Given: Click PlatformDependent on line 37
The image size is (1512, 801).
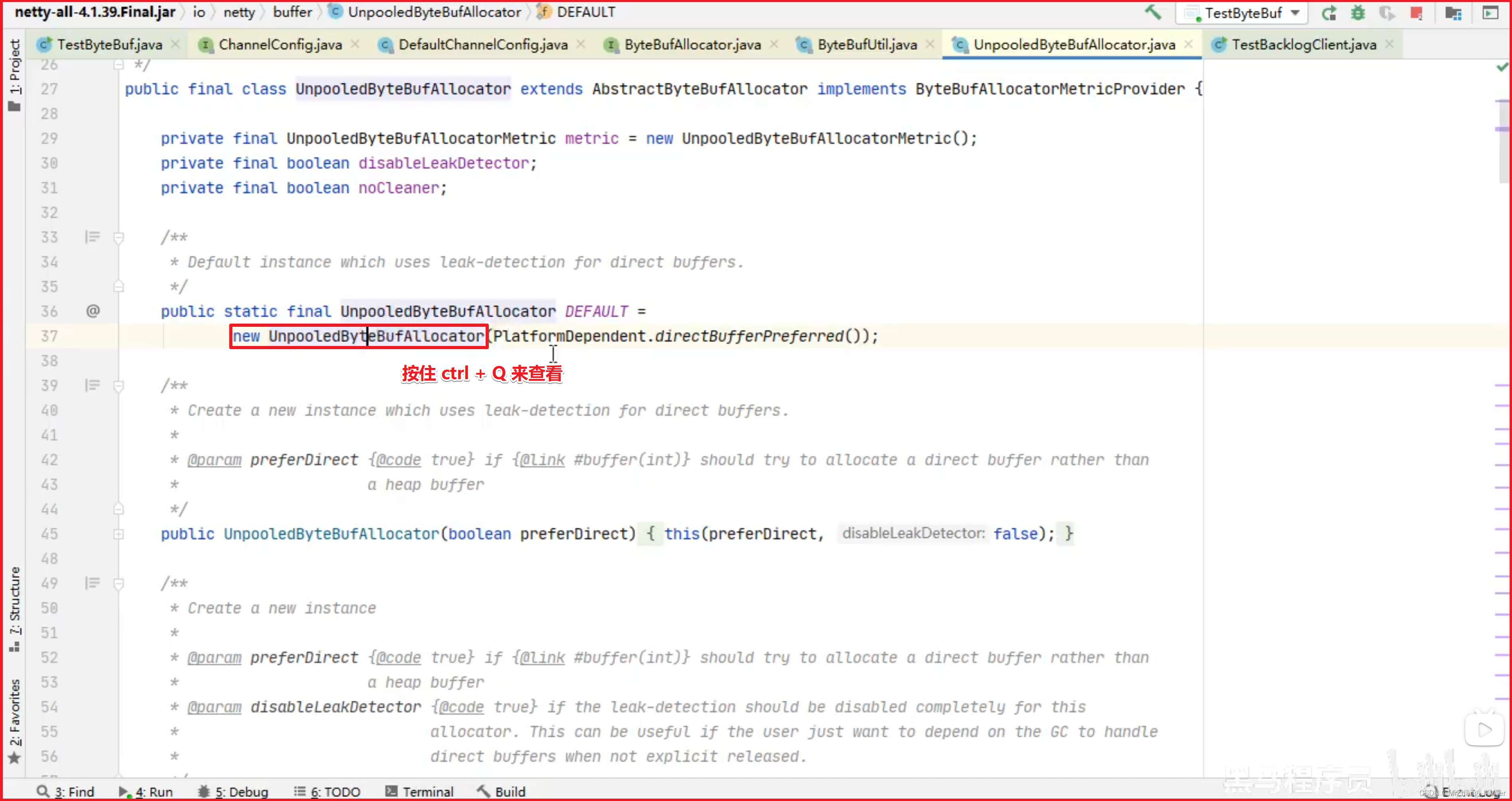Looking at the screenshot, I should 569,336.
